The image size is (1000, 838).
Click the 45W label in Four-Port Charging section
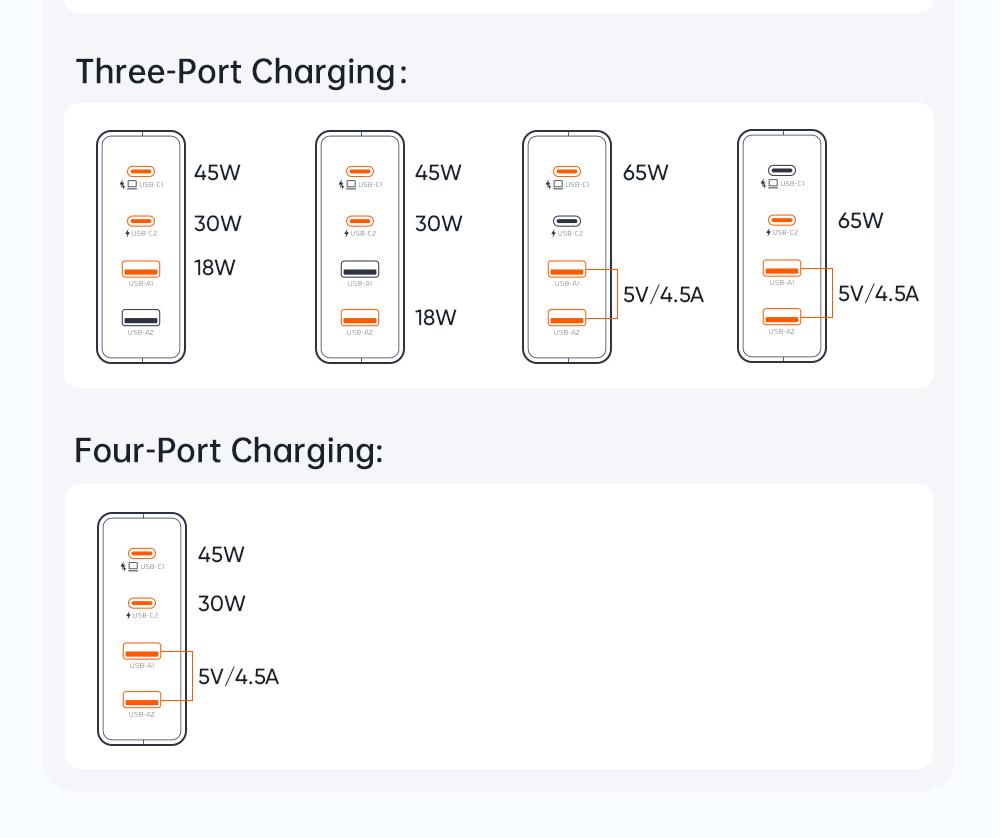pyautogui.click(x=221, y=555)
